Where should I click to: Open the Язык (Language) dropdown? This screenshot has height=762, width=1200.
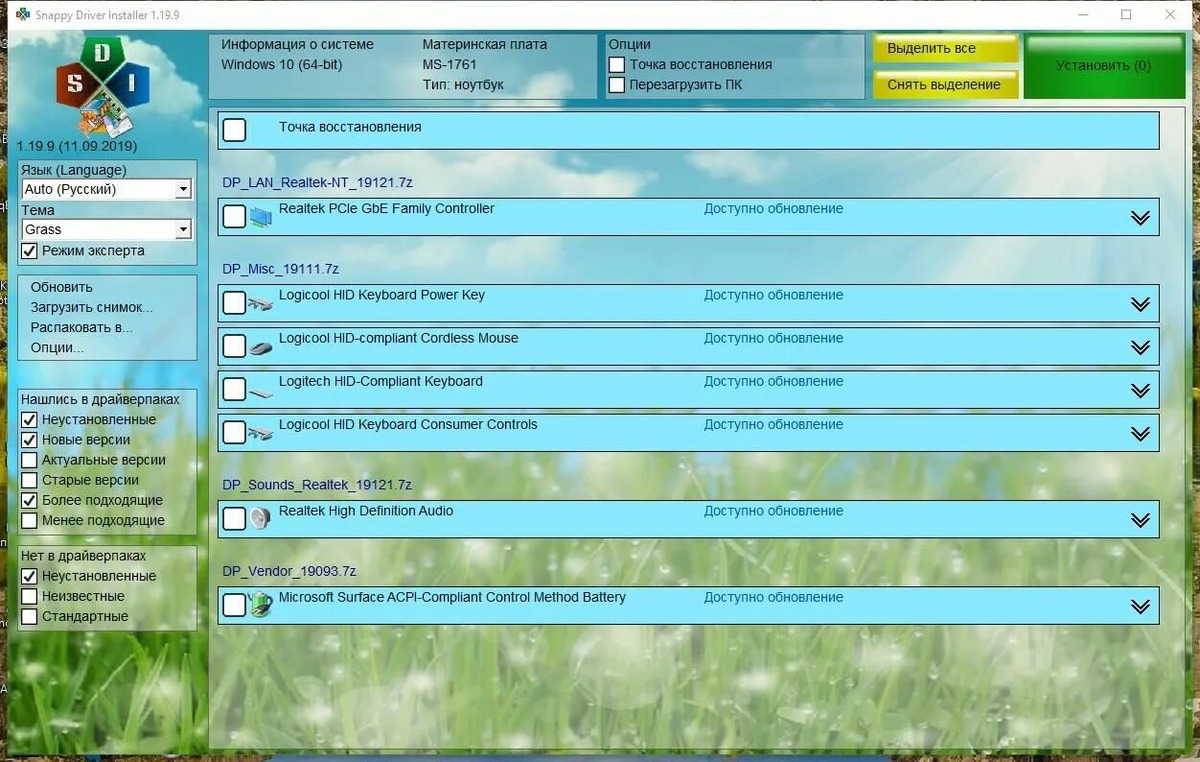(183, 188)
